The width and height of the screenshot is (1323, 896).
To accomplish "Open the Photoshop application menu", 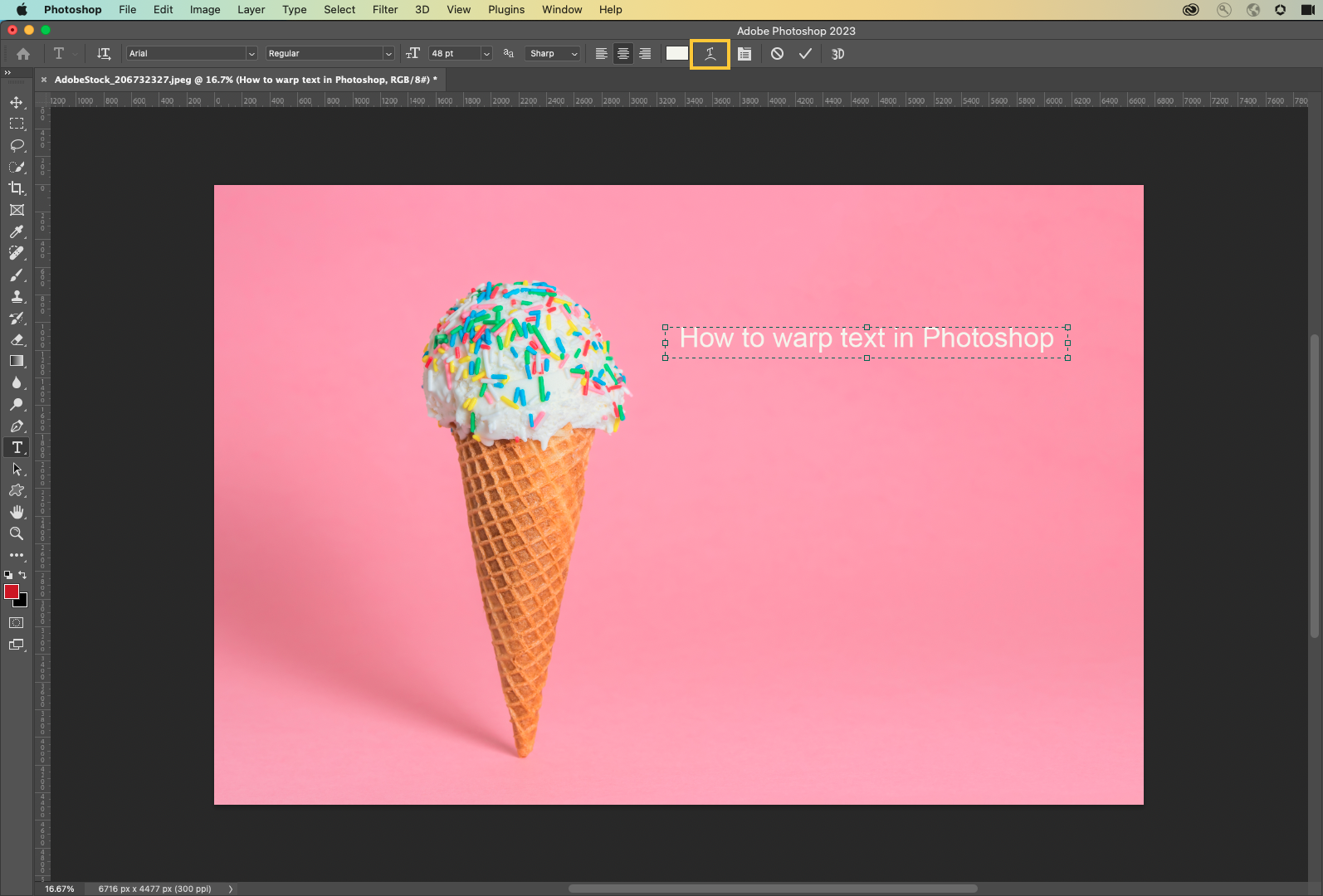I will click(72, 10).
